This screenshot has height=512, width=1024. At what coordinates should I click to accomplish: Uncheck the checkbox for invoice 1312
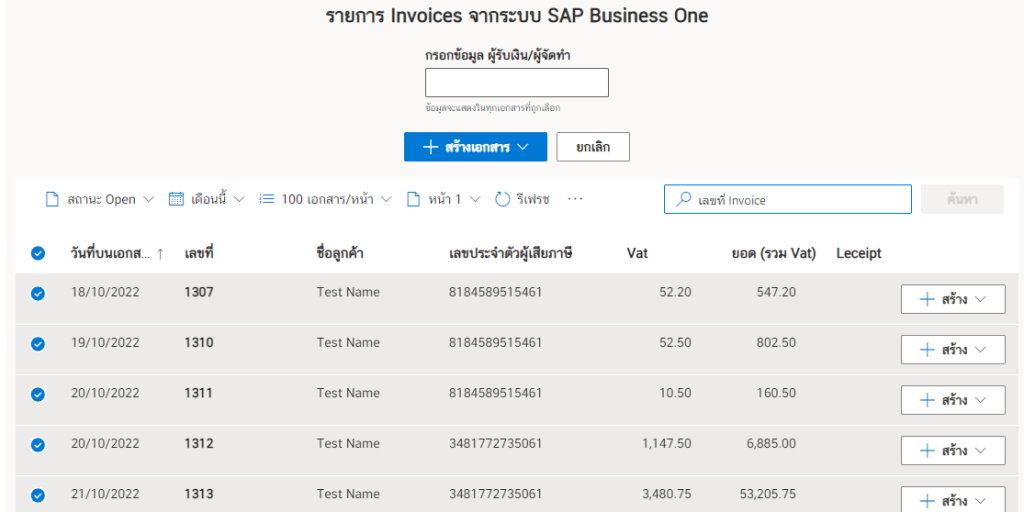(38, 445)
